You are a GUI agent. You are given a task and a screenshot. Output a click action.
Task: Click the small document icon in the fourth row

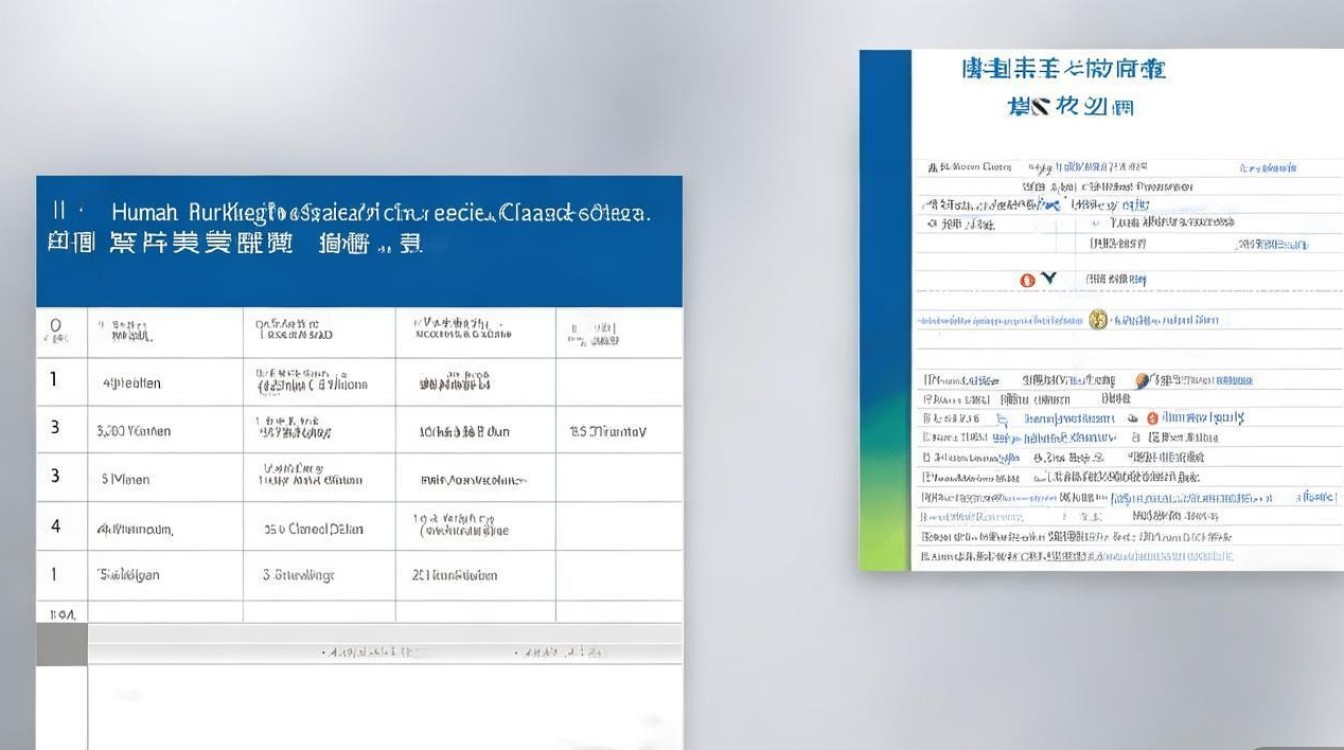click(1135, 439)
